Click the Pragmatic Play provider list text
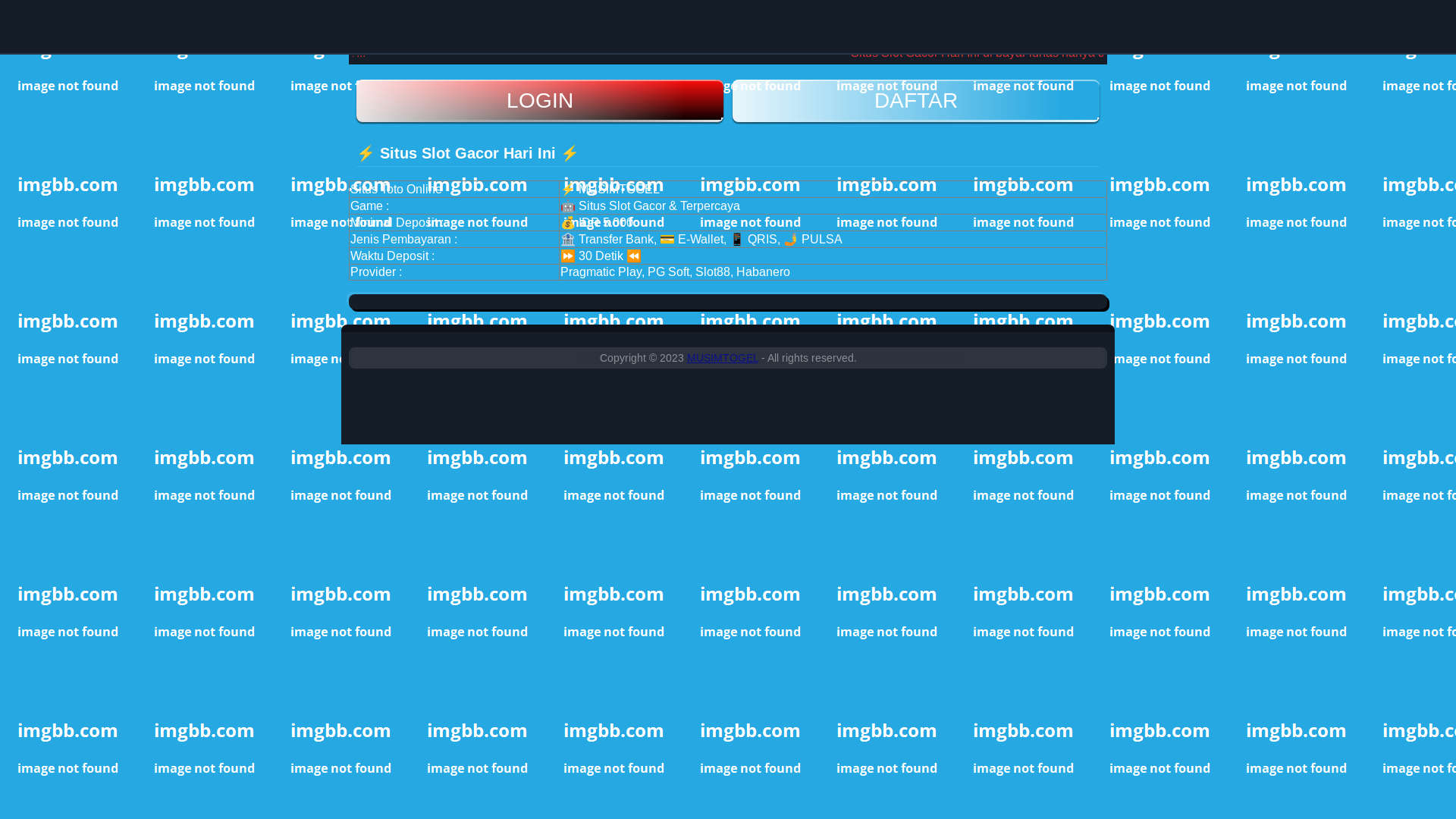1456x819 pixels. click(675, 271)
